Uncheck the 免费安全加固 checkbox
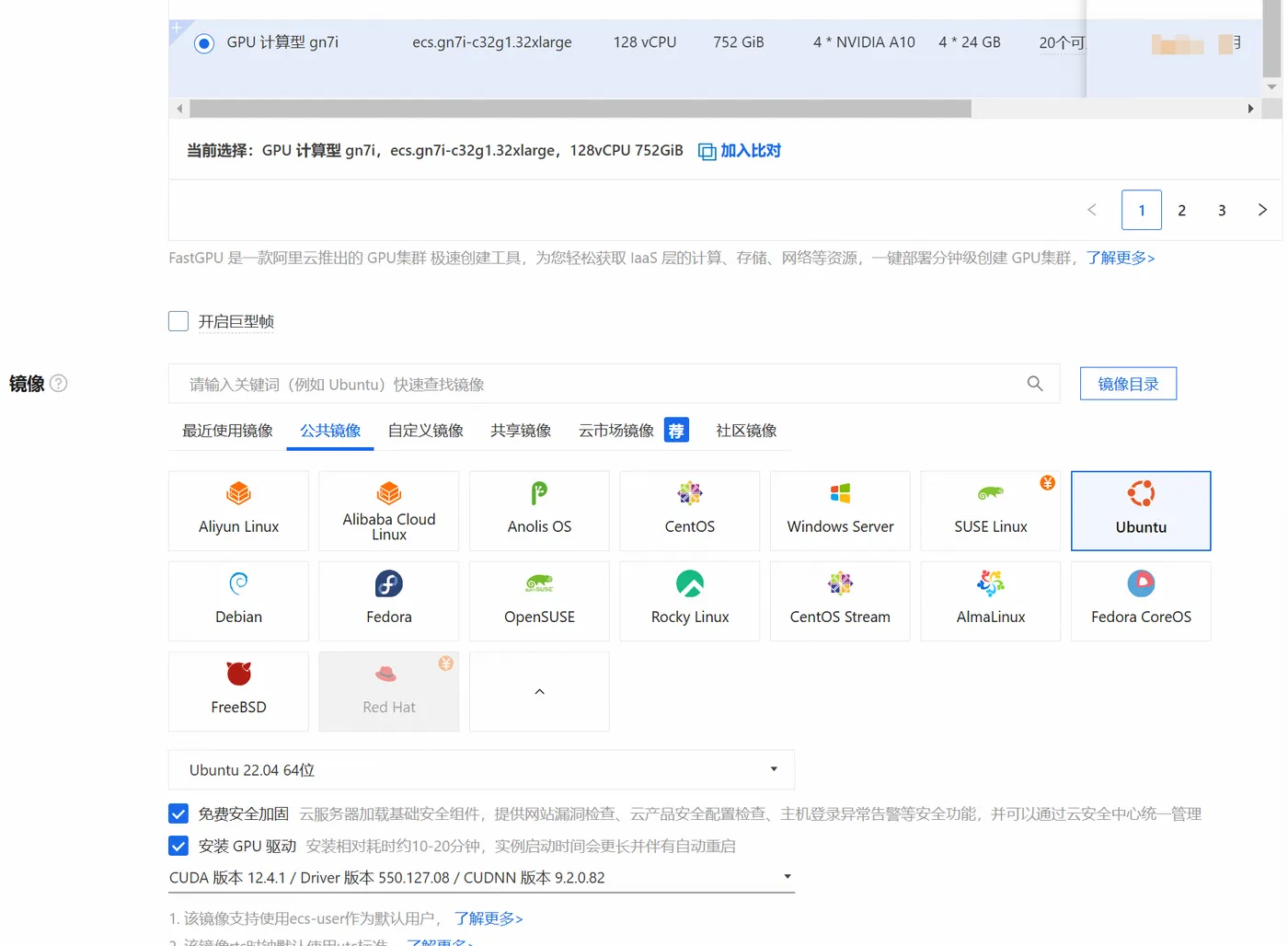 click(178, 813)
